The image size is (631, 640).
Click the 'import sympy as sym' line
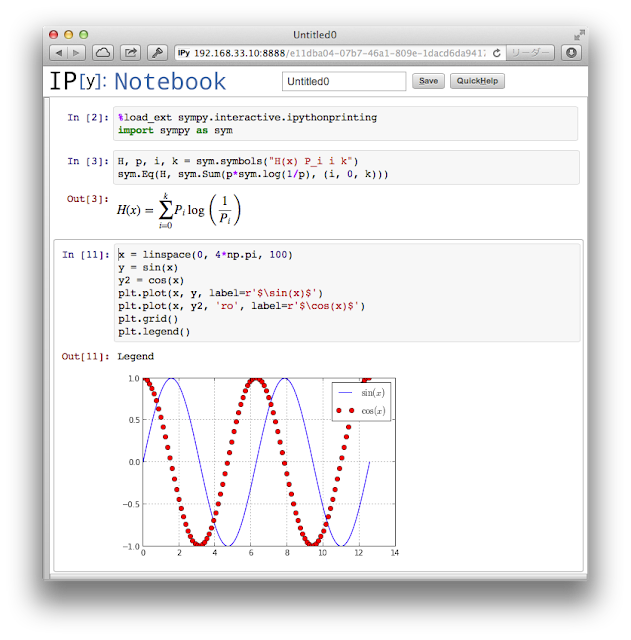(176, 130)
